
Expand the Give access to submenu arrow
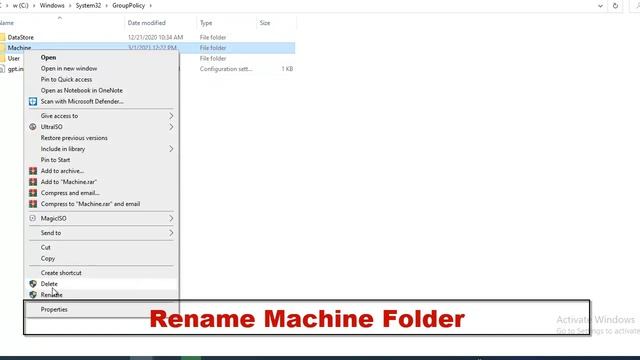171,116
